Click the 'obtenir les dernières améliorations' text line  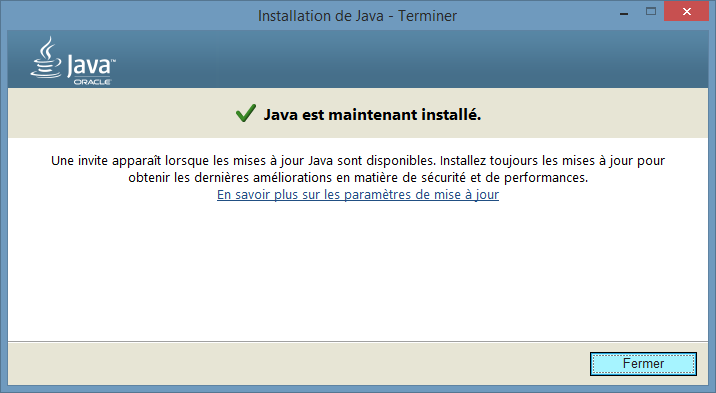tap(230, 178)
